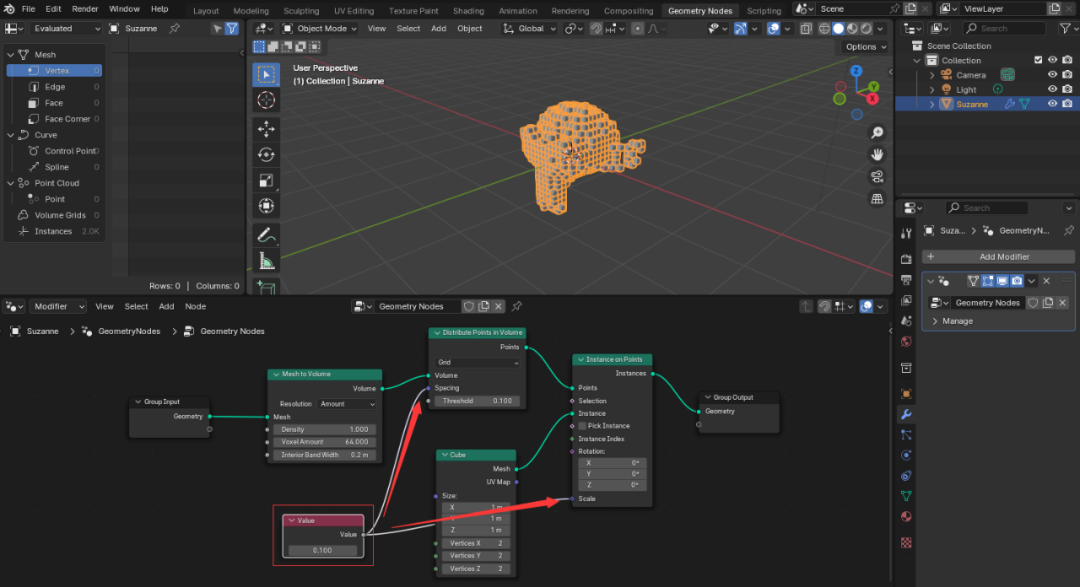1080x587 pixels.
Task: Switch to the Scripting workspace tab
Action: [764, 10]
